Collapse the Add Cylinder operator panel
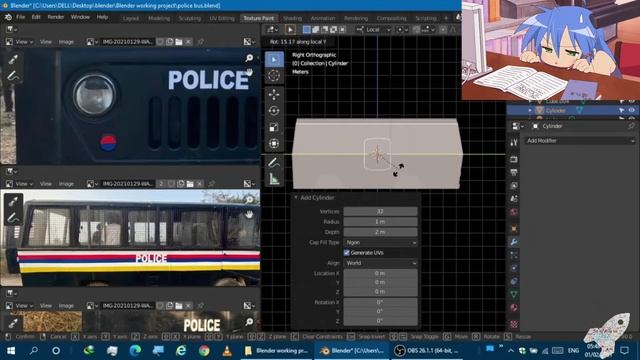640x360 pixels. [296, 198]
